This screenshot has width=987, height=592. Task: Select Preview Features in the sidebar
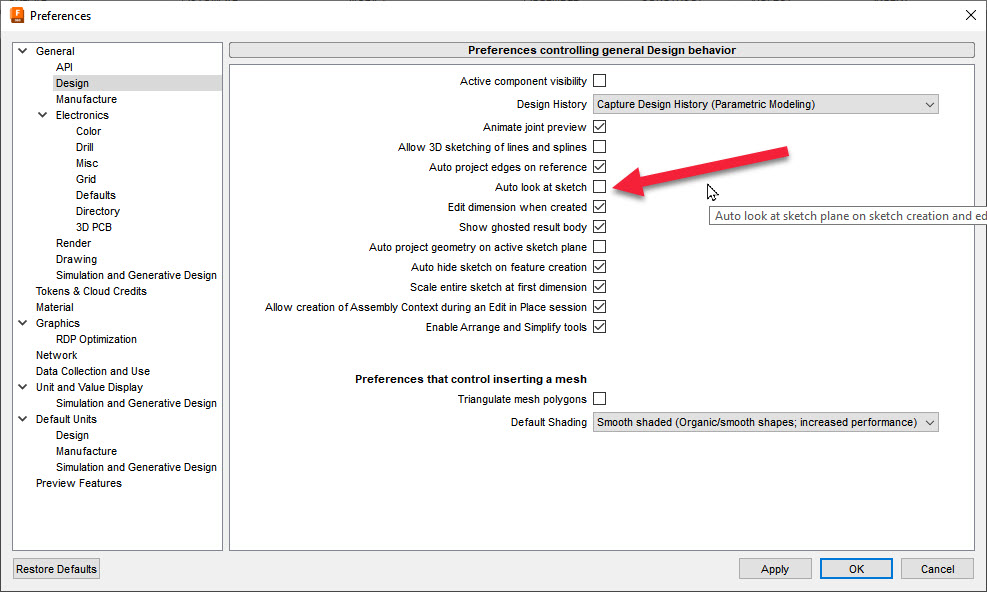coord(78,483)
